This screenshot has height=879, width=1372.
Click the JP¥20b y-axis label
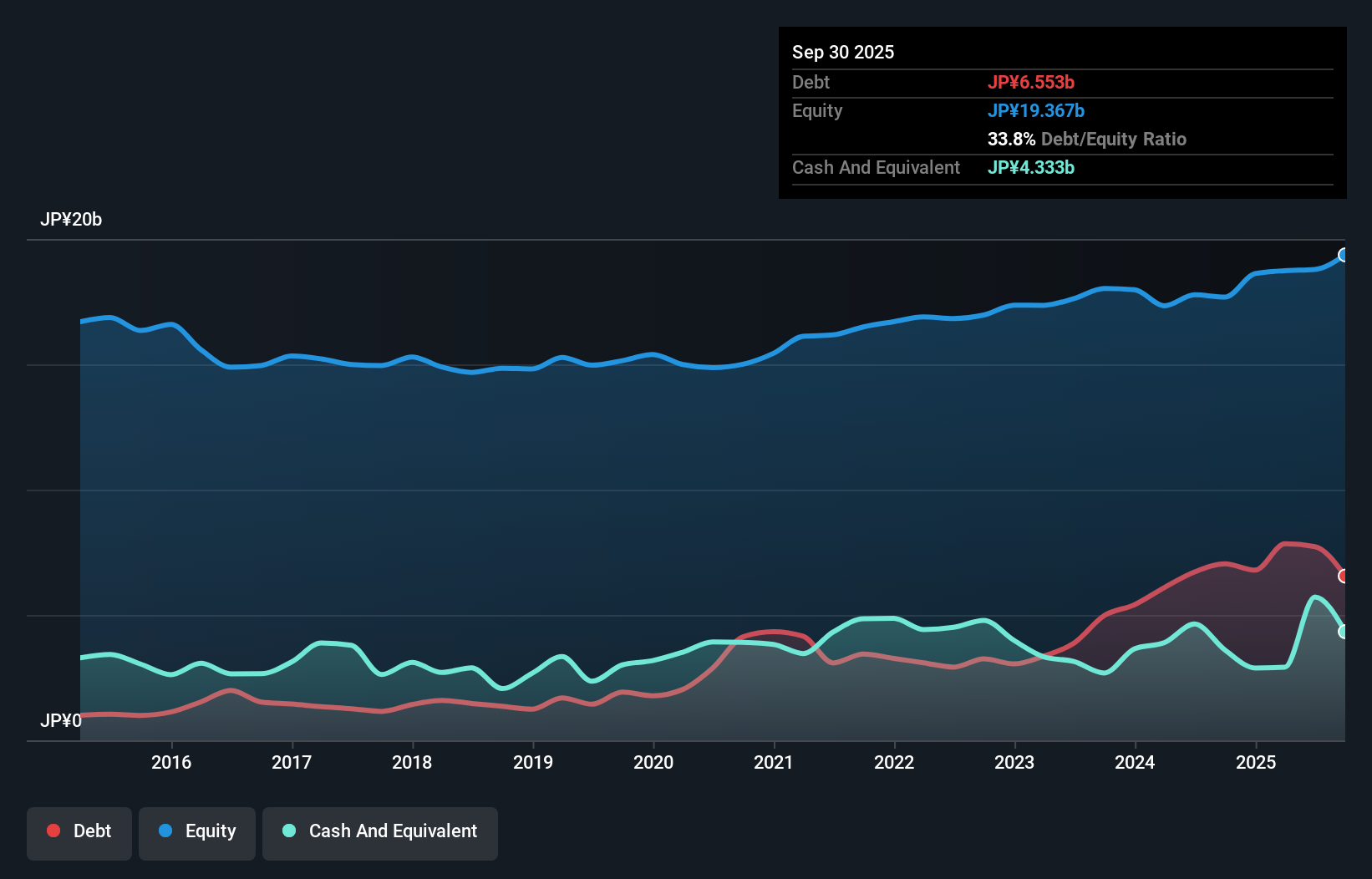pyautogui.click(x=71, y=220)
